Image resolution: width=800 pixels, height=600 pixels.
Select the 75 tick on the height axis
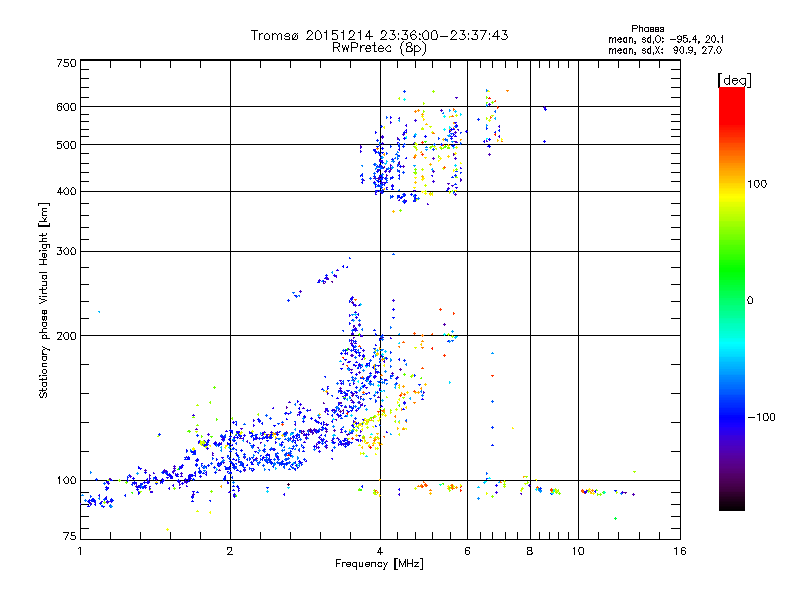click(x=69, y=539)
